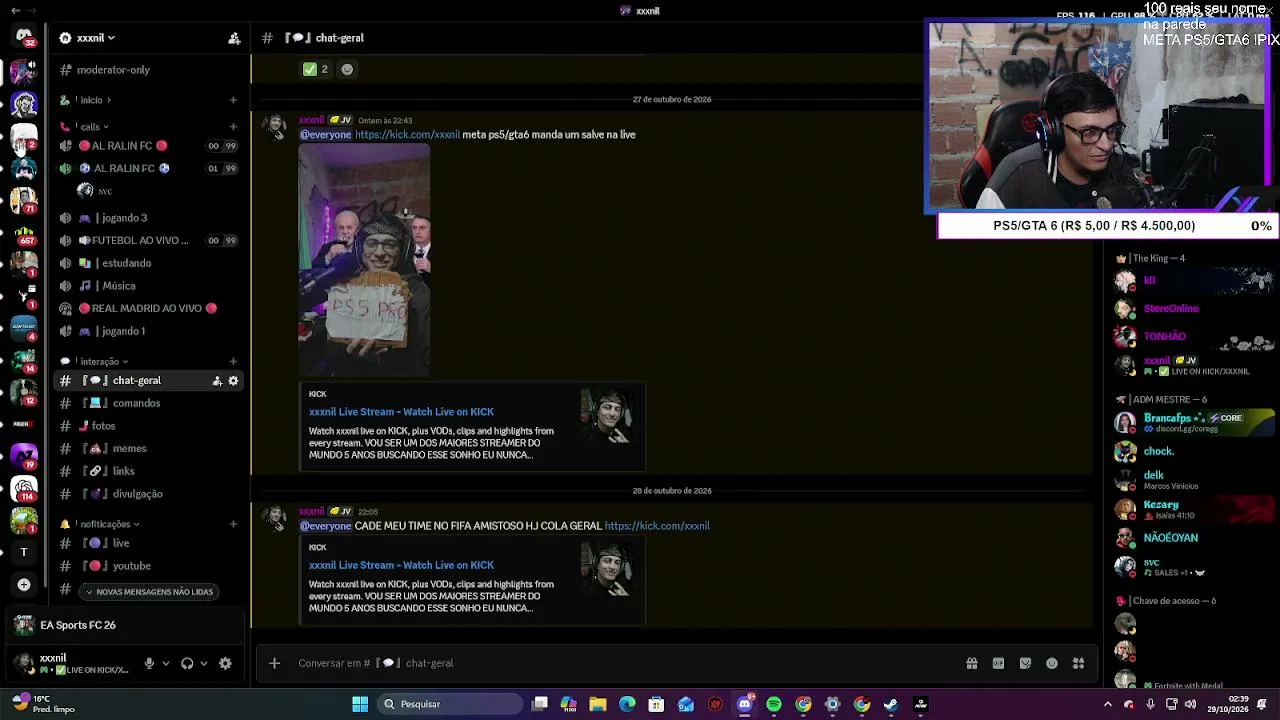Click the Windows Start button
This screenshot has width=1280, height=720.
[360, 704]
